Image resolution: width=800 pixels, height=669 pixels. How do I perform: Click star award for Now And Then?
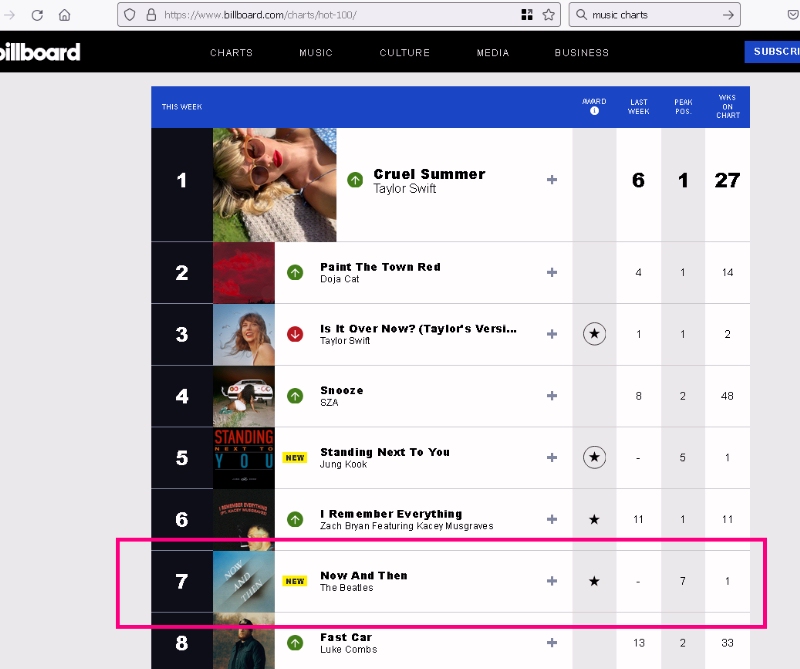tap(594, 581)
